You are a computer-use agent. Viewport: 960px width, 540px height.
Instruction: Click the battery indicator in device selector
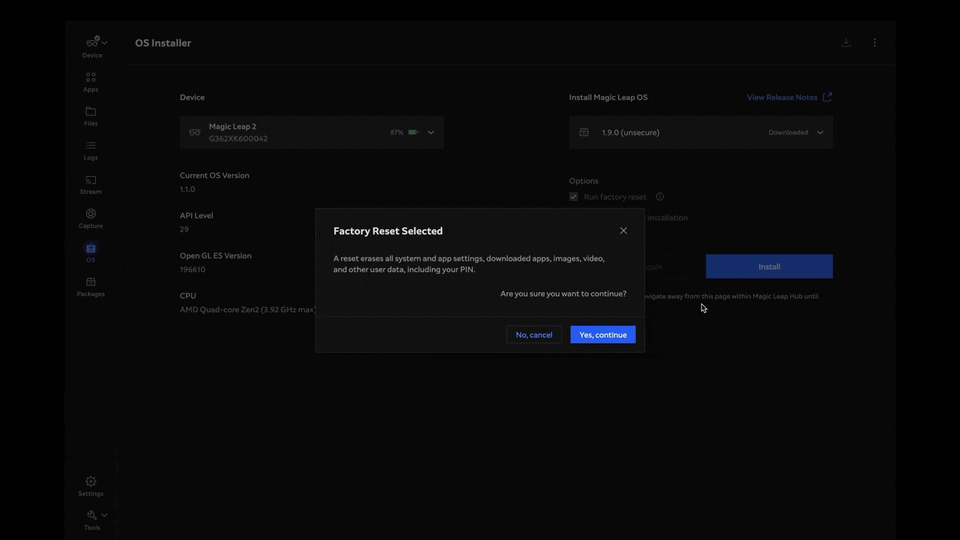tap(414, 132)
